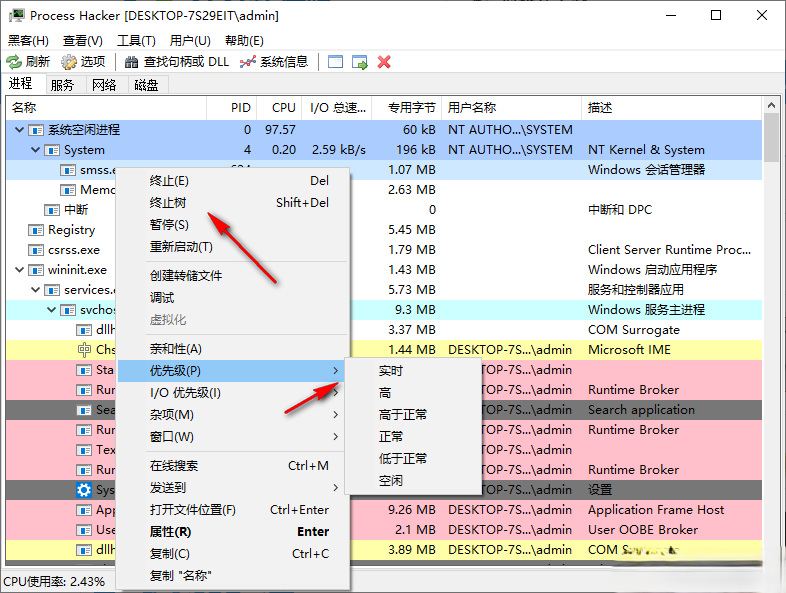Click the Search application row icon

pos(84,410)
